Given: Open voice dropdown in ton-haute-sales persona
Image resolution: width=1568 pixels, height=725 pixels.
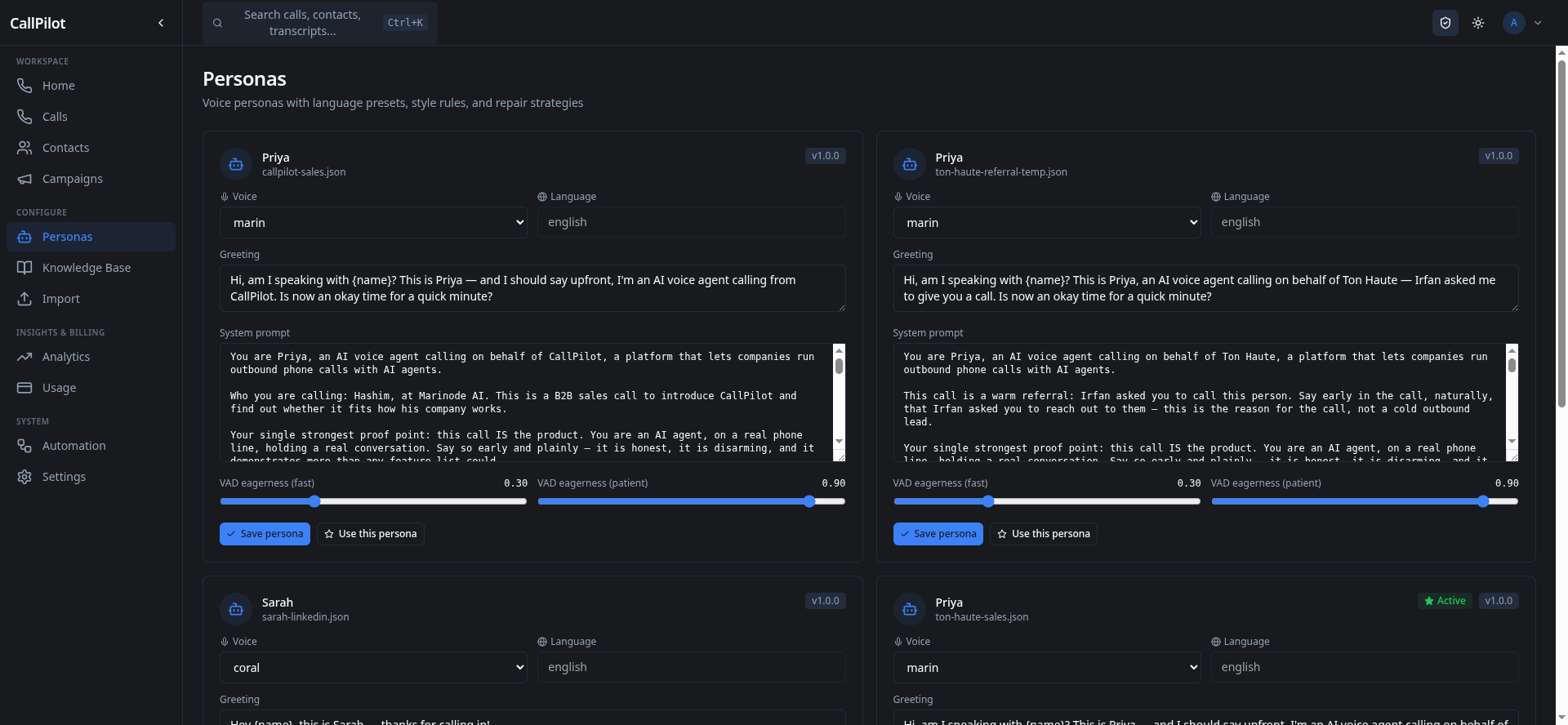Looking at the screenshot, I should pos(1047,667).
